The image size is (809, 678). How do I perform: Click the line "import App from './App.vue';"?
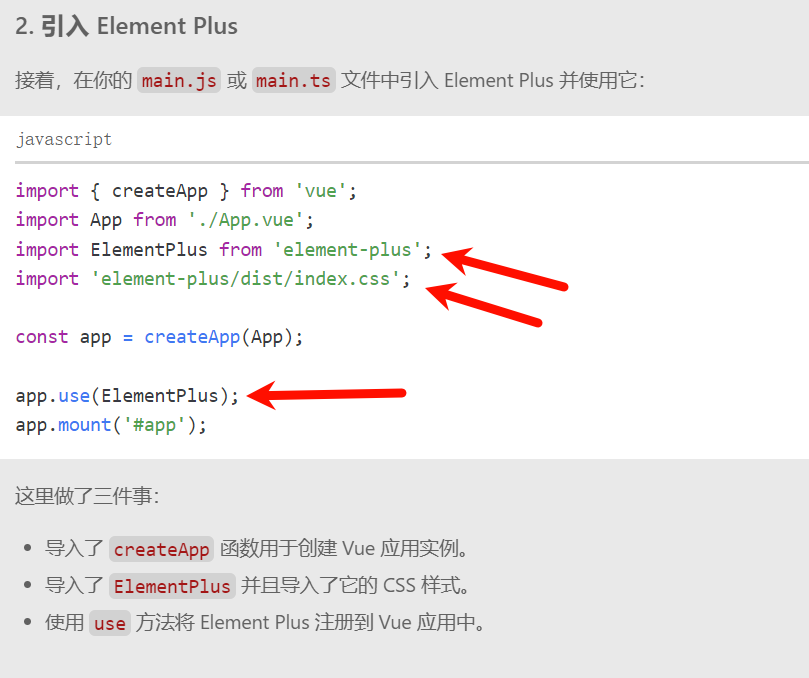click(165, 220)
